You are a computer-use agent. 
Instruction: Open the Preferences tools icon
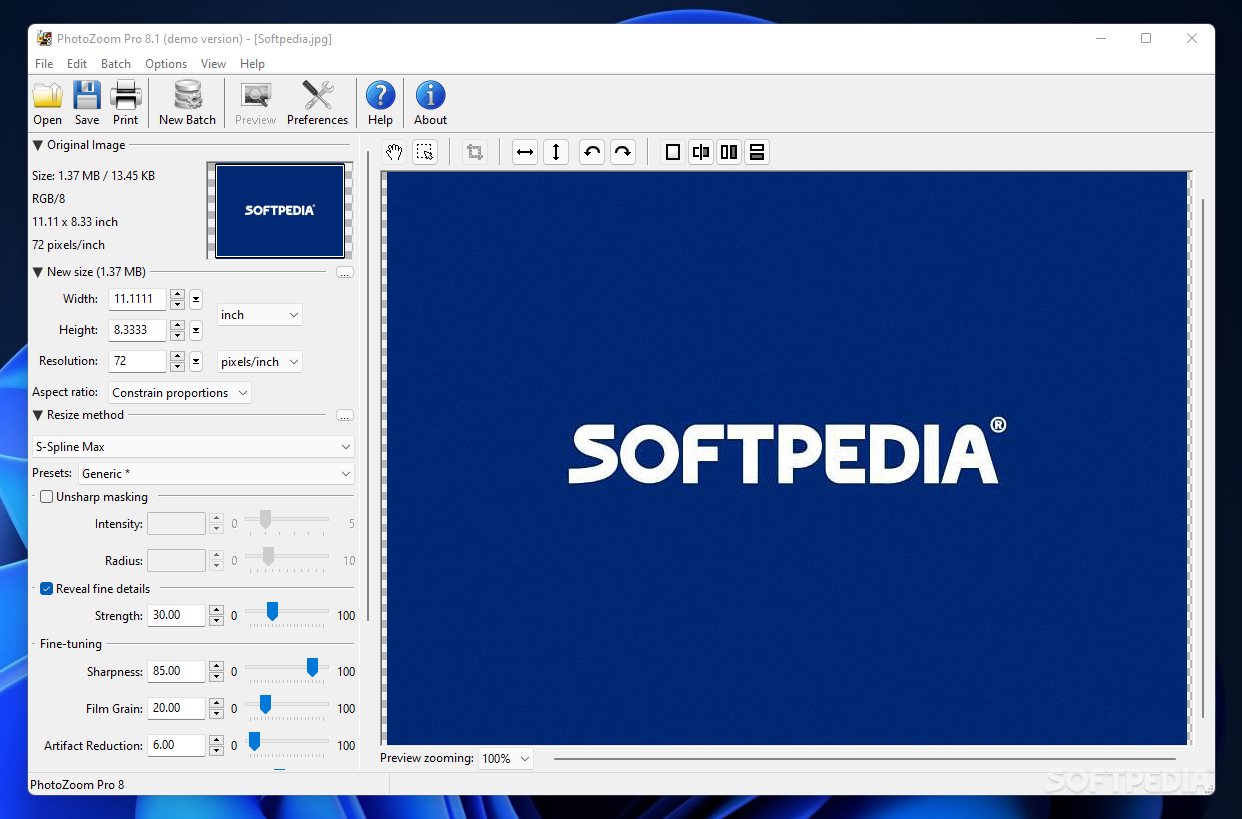click(x=317, y=96)
